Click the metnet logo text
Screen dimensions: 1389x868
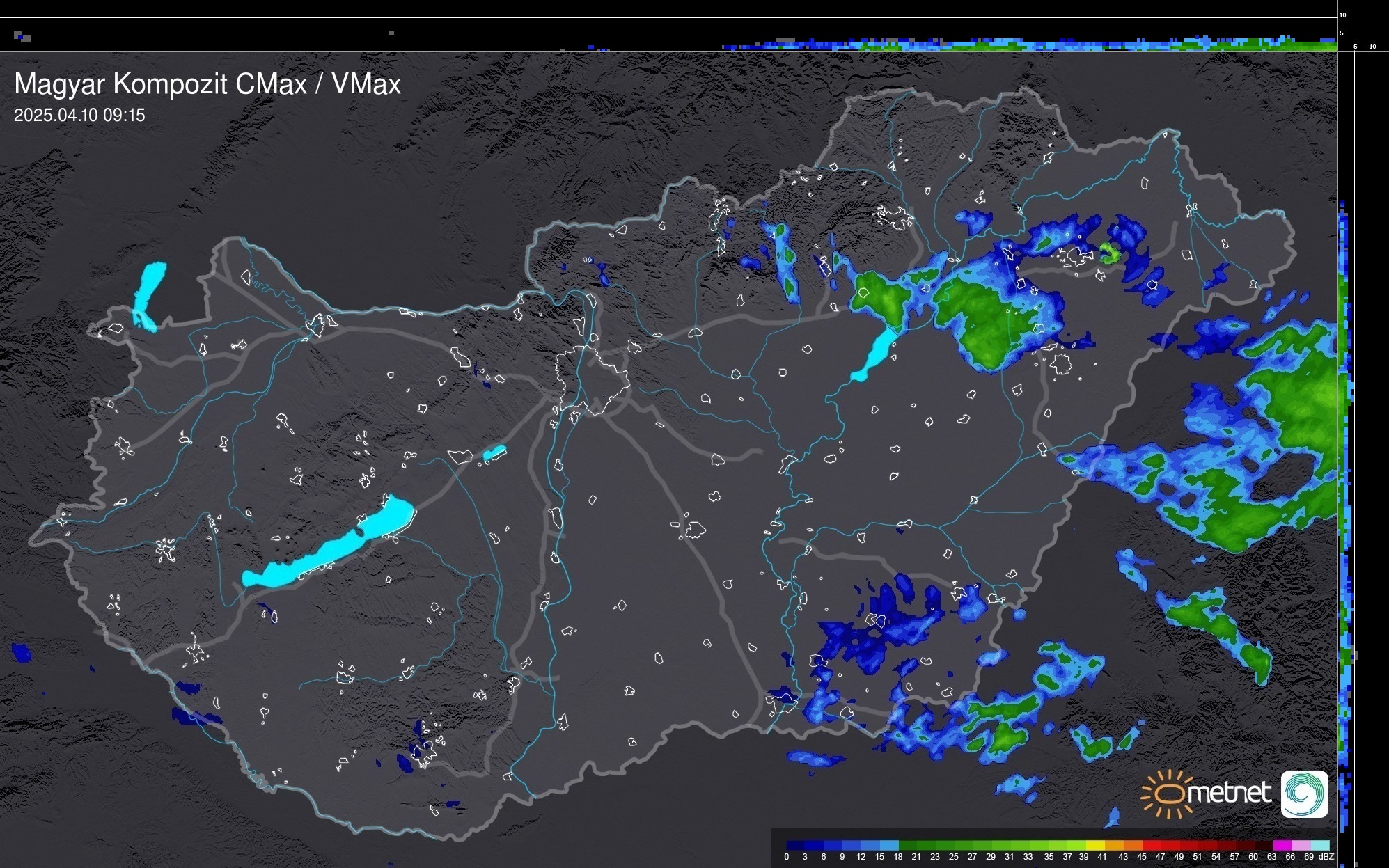(1229, 793)
